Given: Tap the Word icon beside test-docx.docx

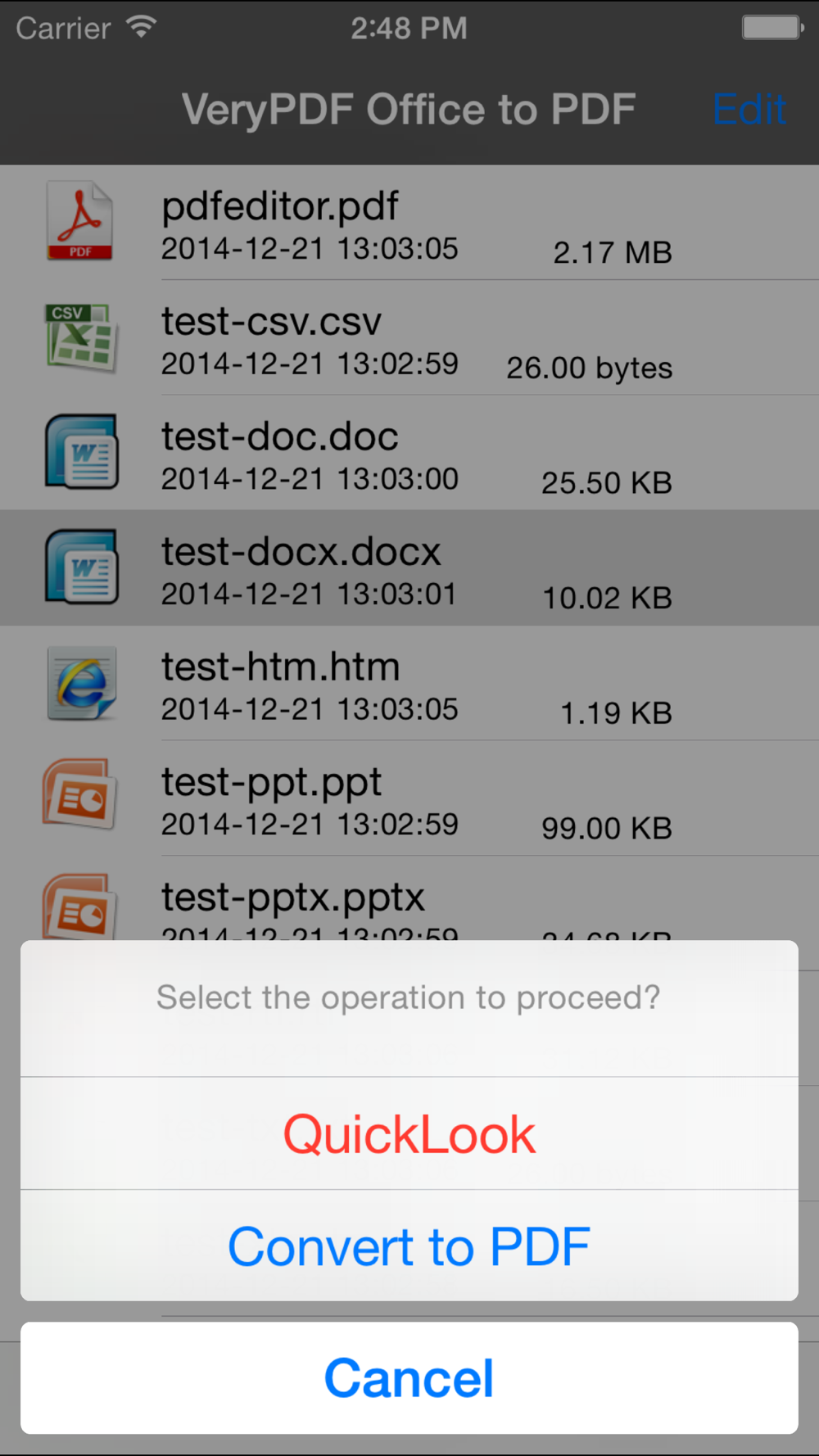Looking at the screenshot, I should pyautogui.click(x=81, y=567).
